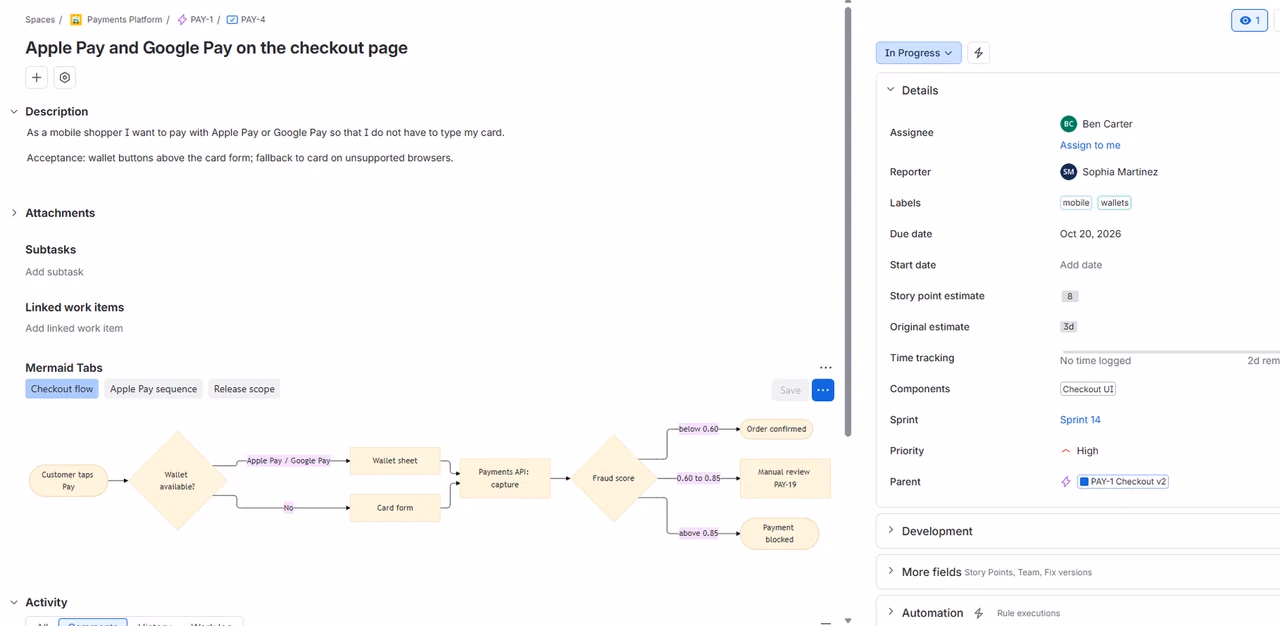Click the Assign to me link

point(1090,145)
